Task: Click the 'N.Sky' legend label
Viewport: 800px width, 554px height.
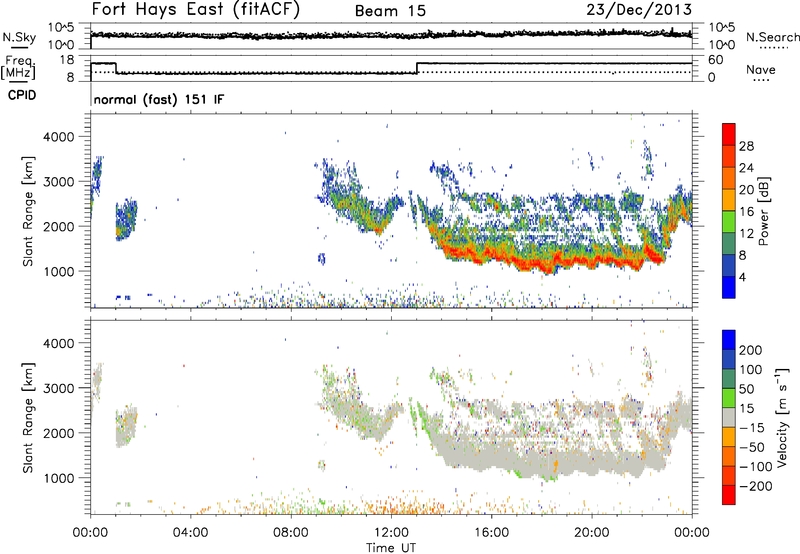Action: 19,37
